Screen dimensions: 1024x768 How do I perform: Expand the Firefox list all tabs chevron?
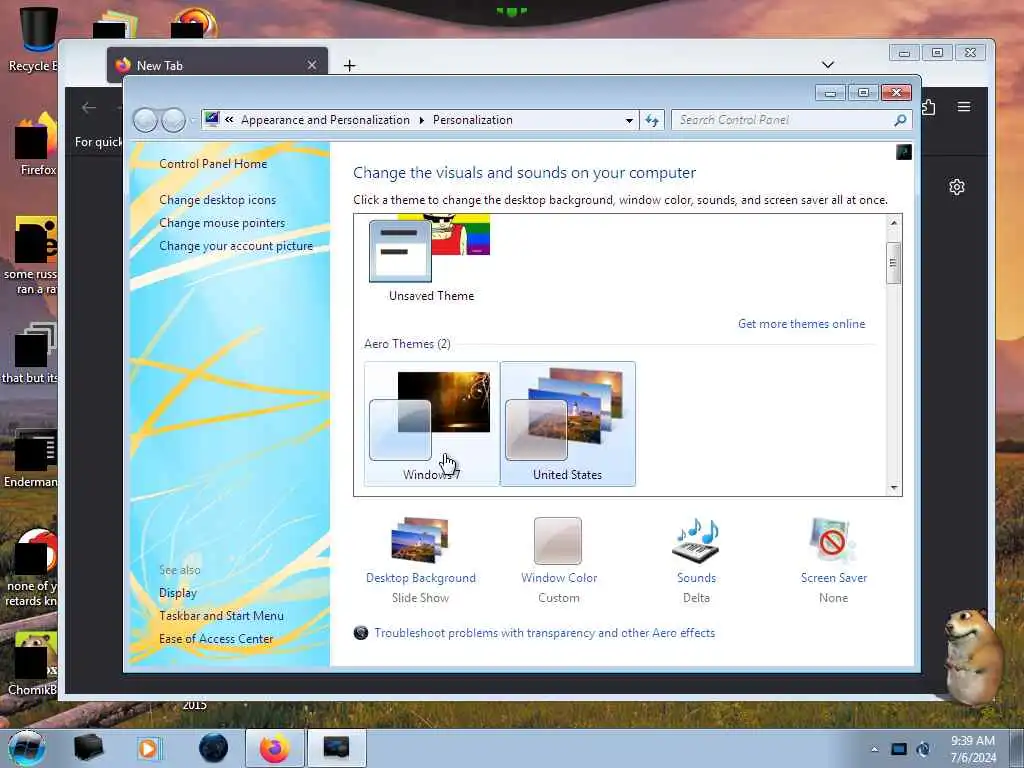pyautogui.click(x=828, y=64)
